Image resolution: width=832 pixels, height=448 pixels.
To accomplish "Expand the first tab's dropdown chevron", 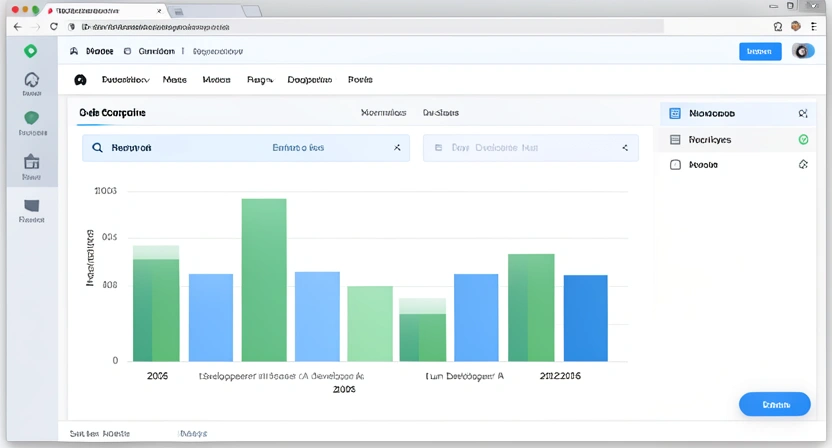I will pos(146,80).
